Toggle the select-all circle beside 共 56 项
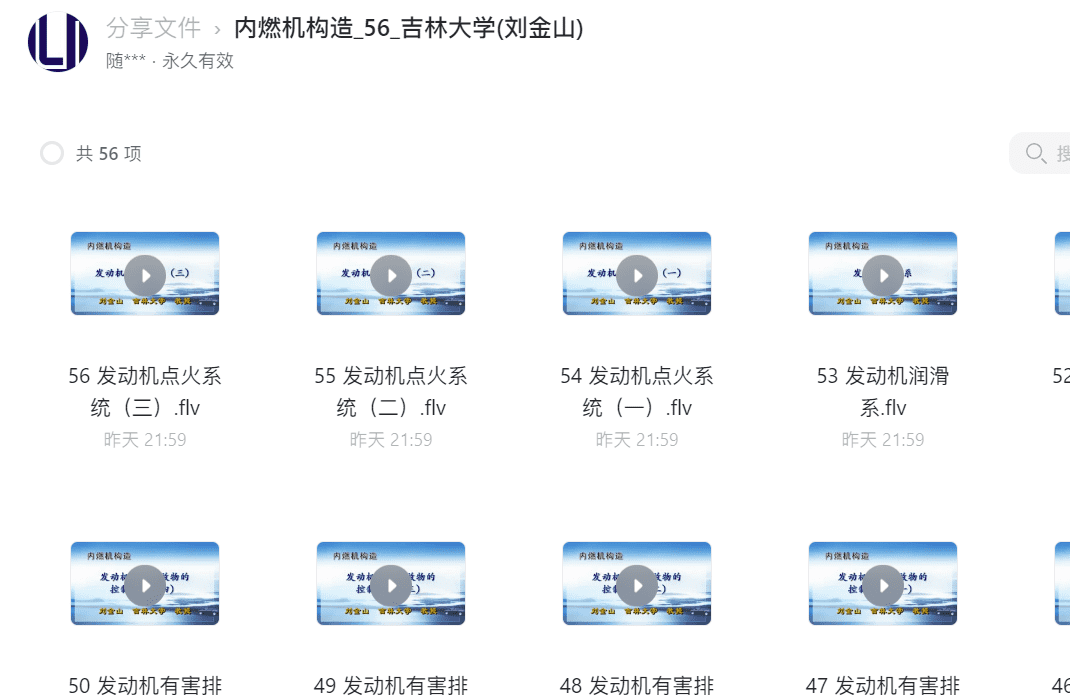This screenshot has width=1070, height=700. pyautogui.click(x=52, y=154)
